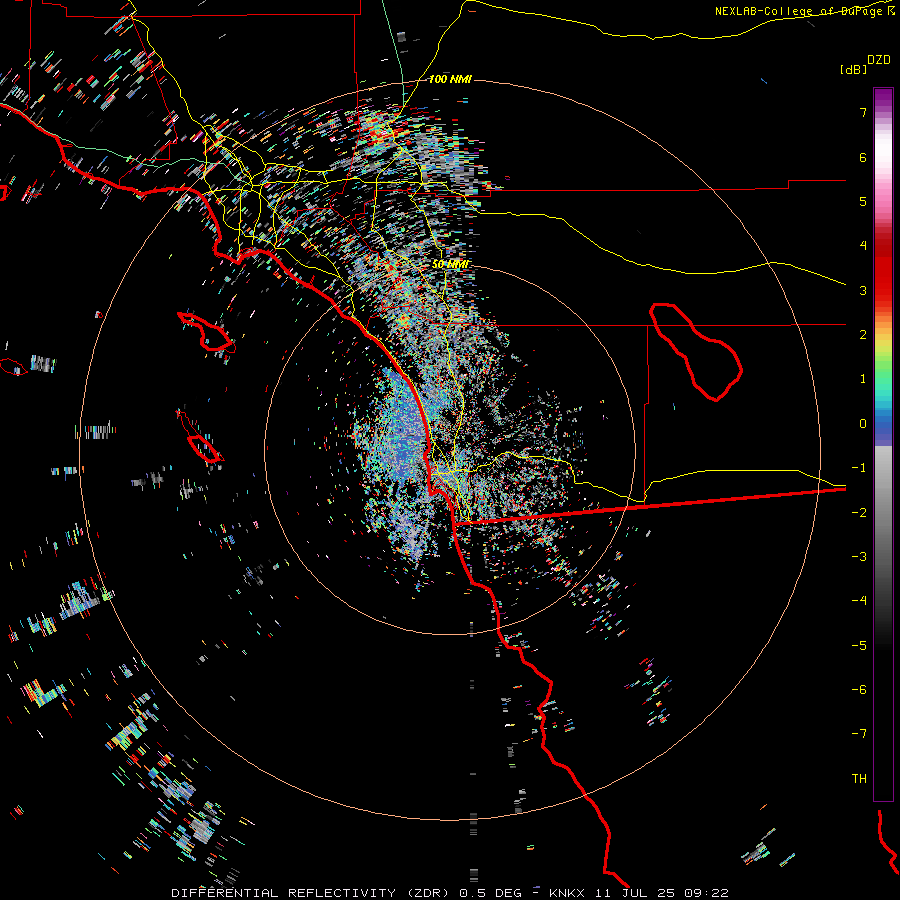Screen dimensions: 900x900
Task: Select the -2 tick on color scale
Action: pyautogui.click(x=859, y=513)
